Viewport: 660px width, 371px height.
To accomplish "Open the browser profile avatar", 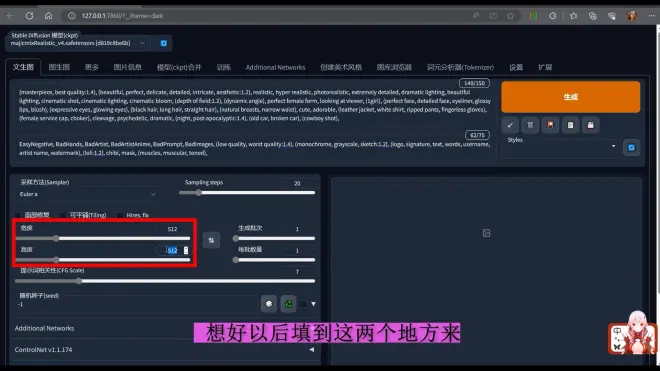I will tap(632, 16).
